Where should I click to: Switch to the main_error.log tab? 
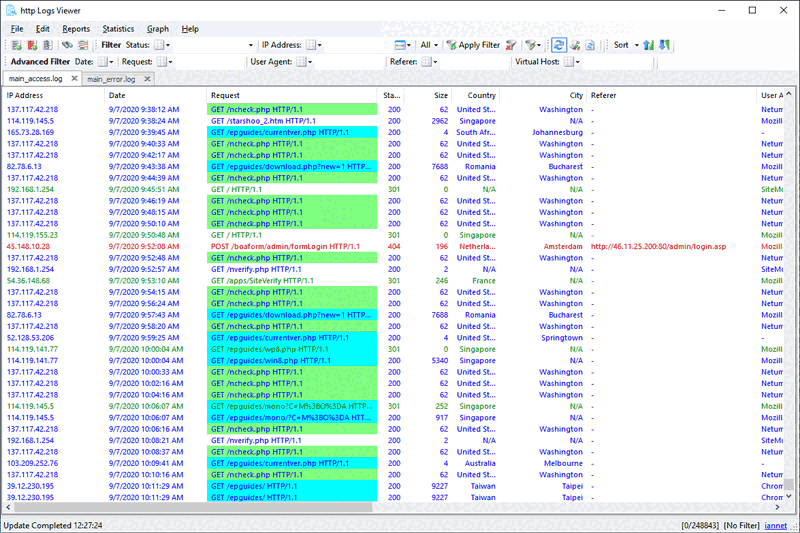coord(110,79)
